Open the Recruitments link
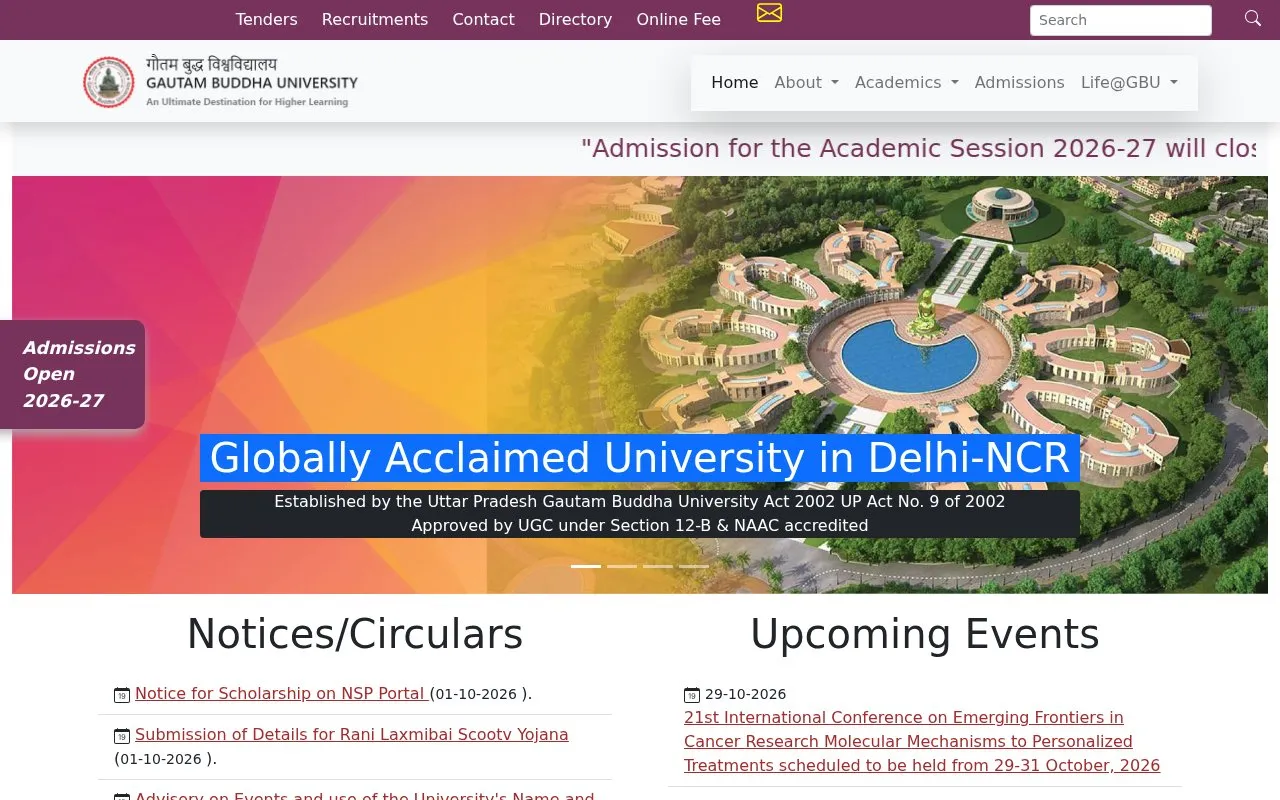Screen dimensions: 1280x800 (375, 19)
